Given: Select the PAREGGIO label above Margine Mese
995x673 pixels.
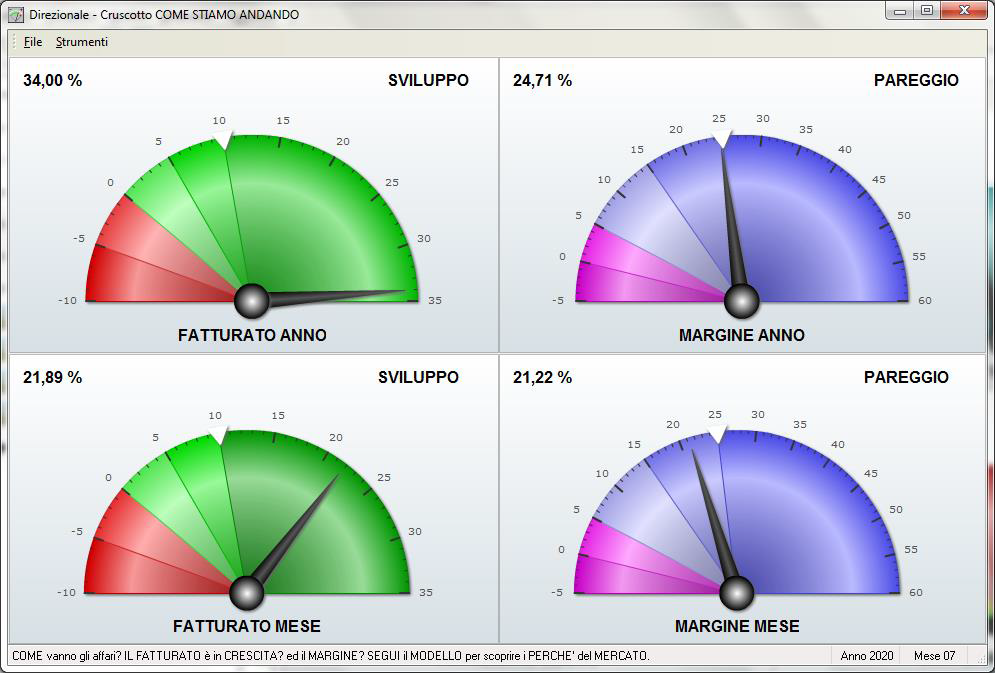Looking at the screenshot, I should (906, 377).
